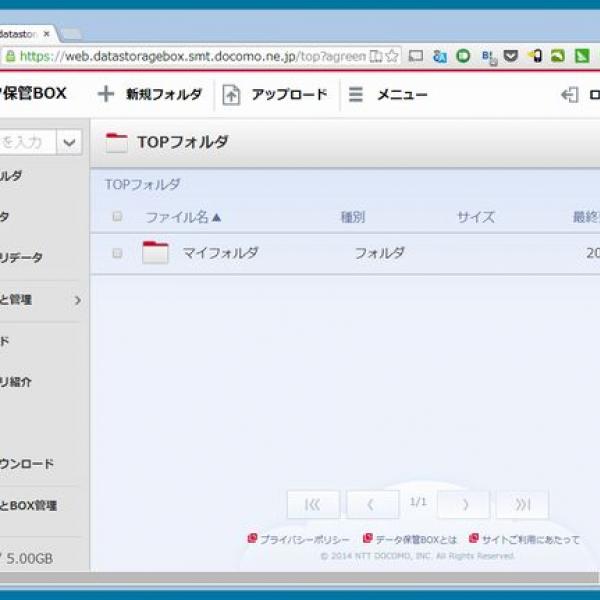
Task: Click the TOPフォルダ header folder icon
Action: [117, 143]
